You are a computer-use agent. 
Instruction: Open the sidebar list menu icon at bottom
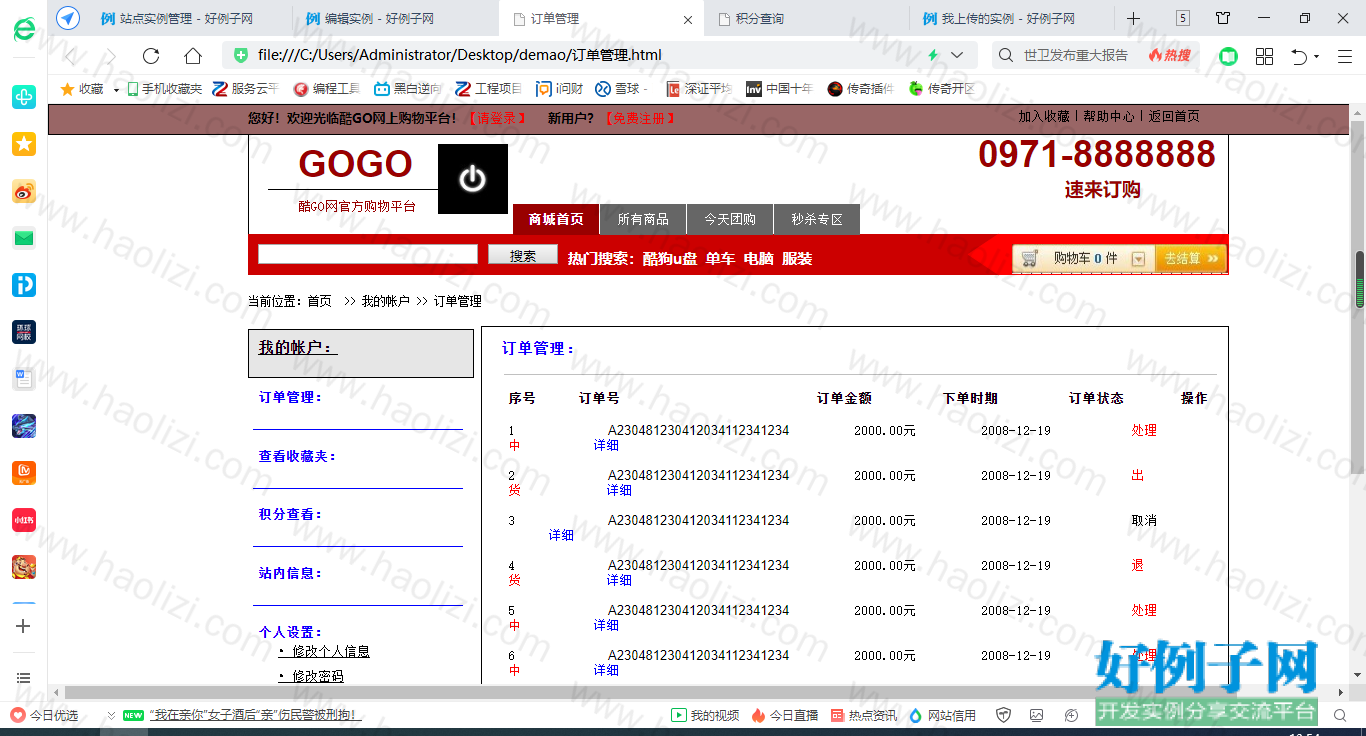click(24, 678)
